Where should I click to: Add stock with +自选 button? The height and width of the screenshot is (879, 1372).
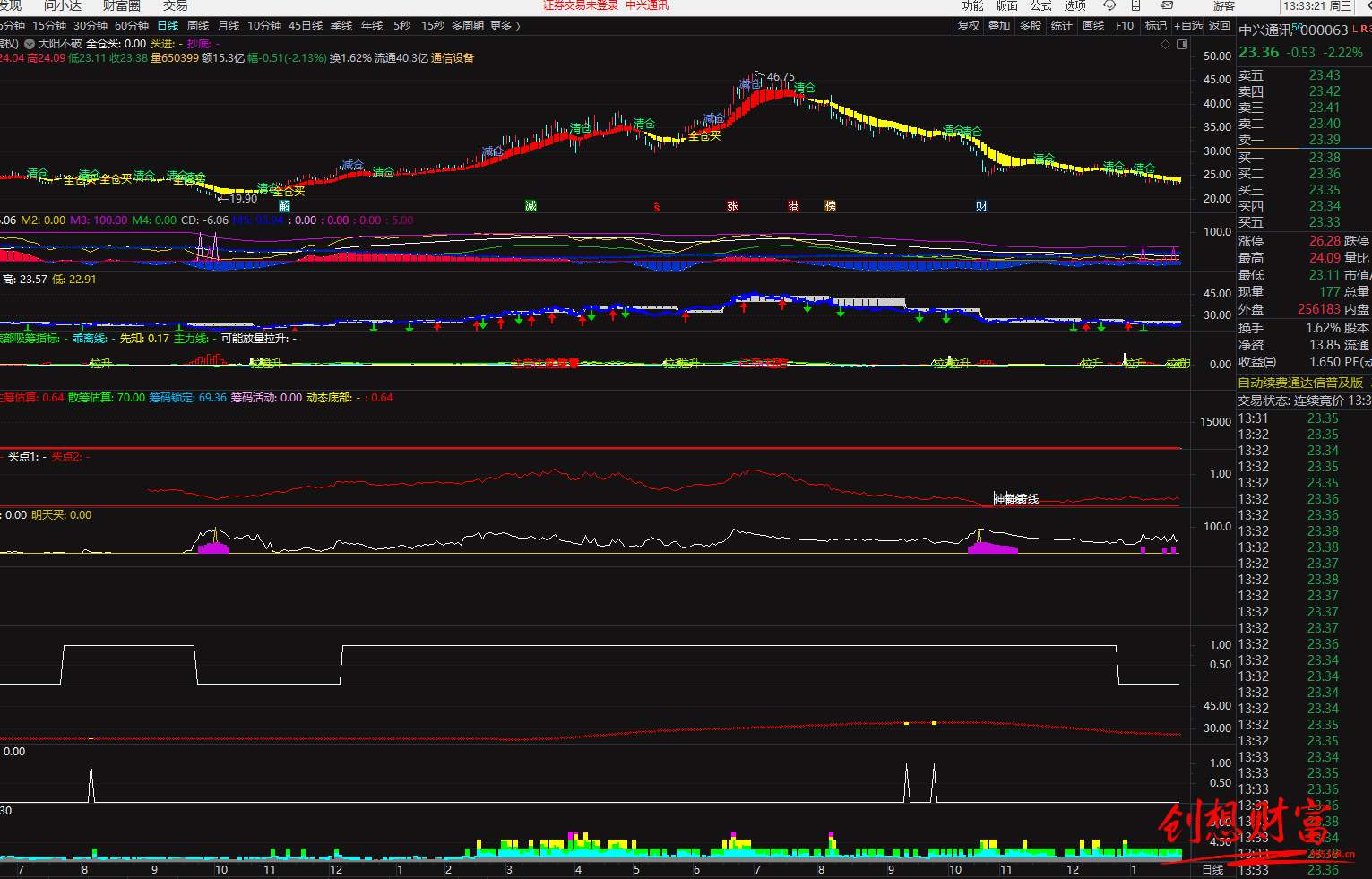[x=1188, y=26]
